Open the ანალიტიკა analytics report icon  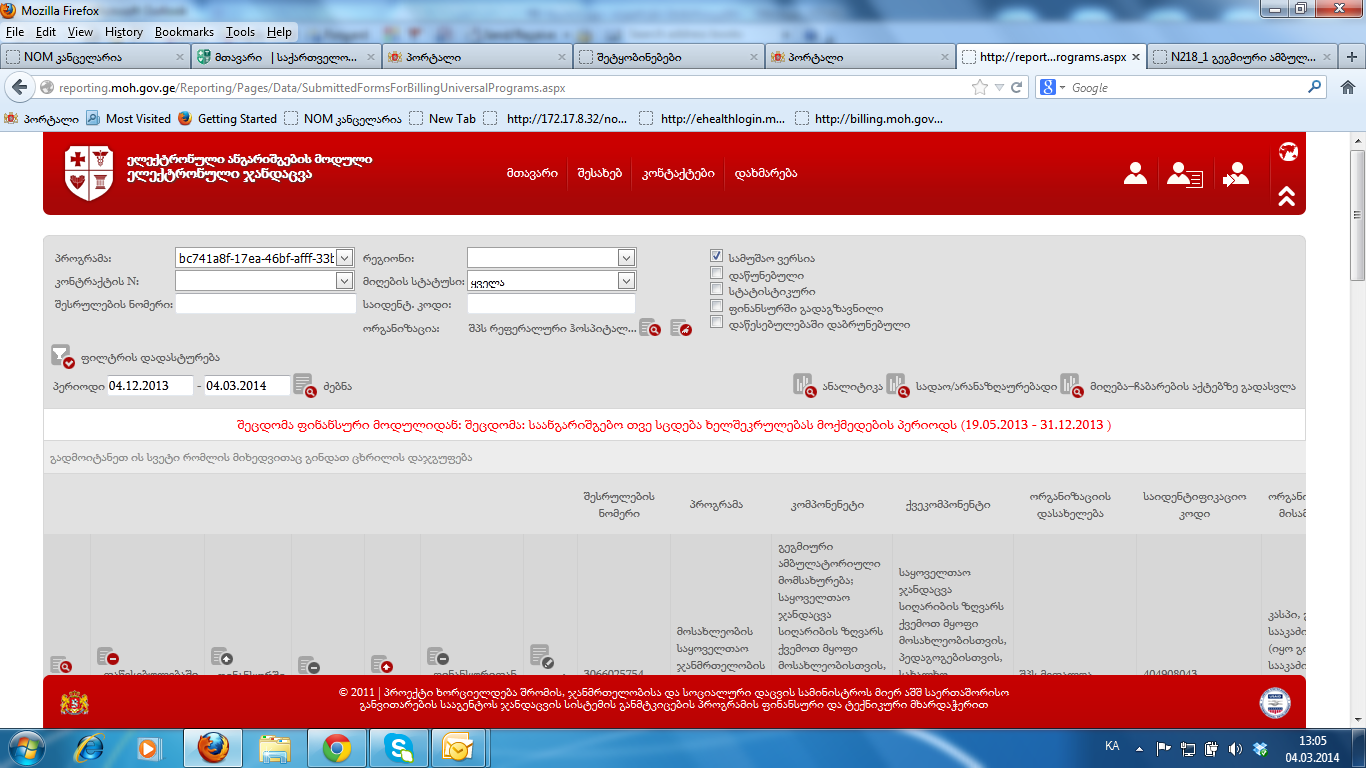(x=804, y=385)
